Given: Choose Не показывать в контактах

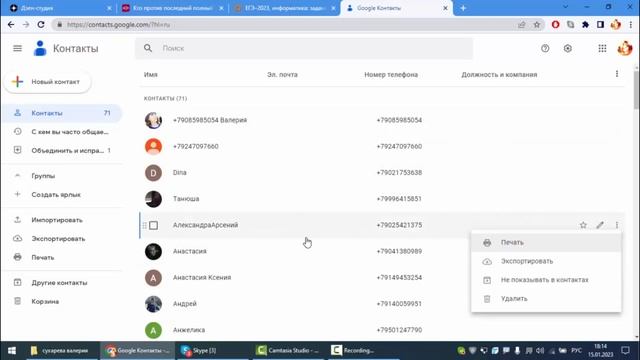Looking at the screenshot, I should pyautogui.click(x=546, y=280).
